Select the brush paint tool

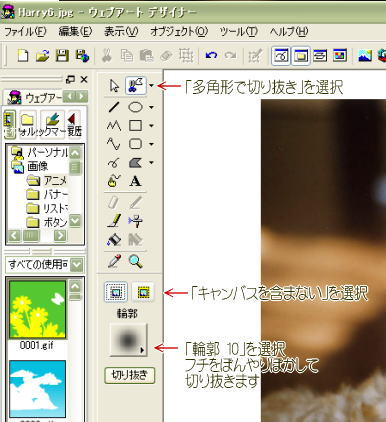[114, 221]
